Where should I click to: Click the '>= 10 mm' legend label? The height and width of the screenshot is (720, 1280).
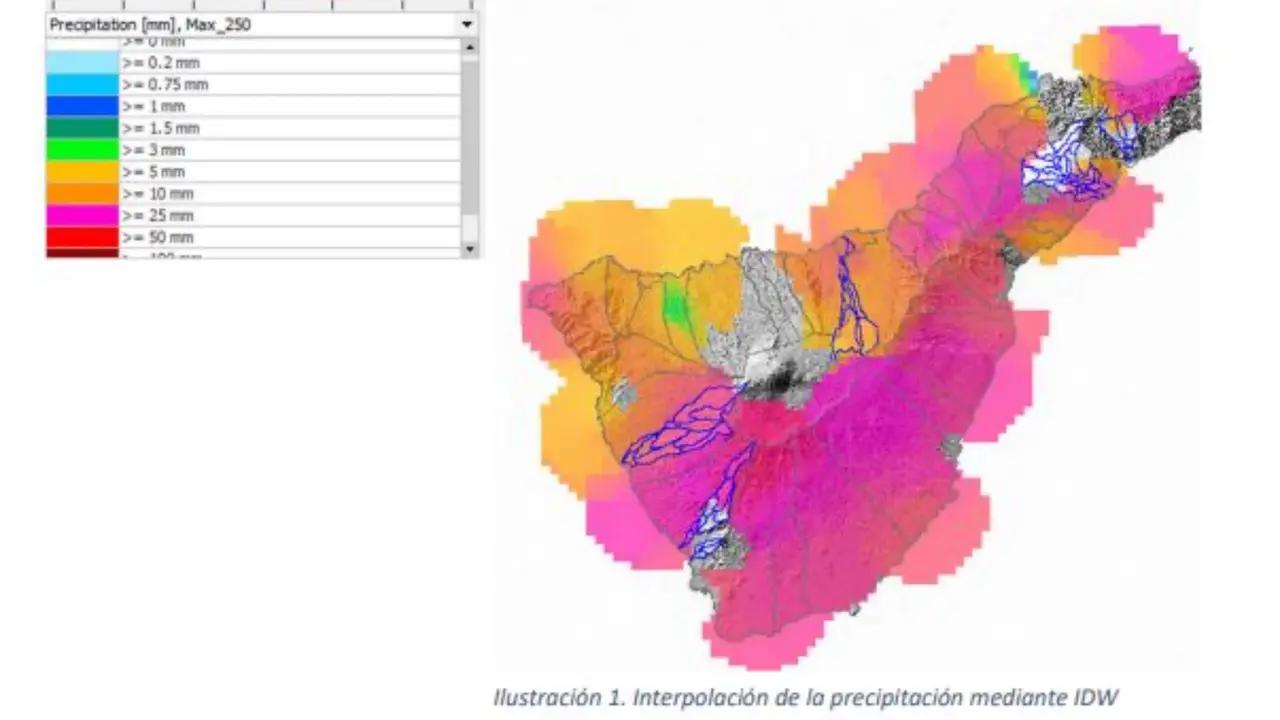[157, 193]
